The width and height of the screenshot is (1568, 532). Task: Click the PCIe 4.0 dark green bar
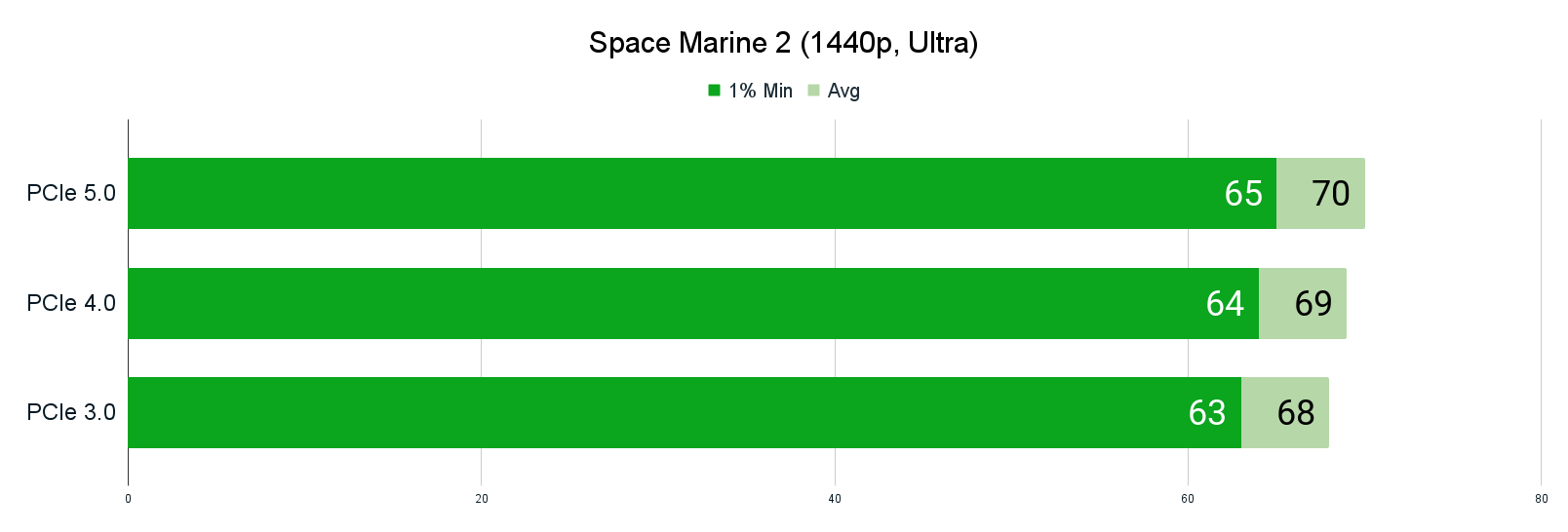coord(693,303)
